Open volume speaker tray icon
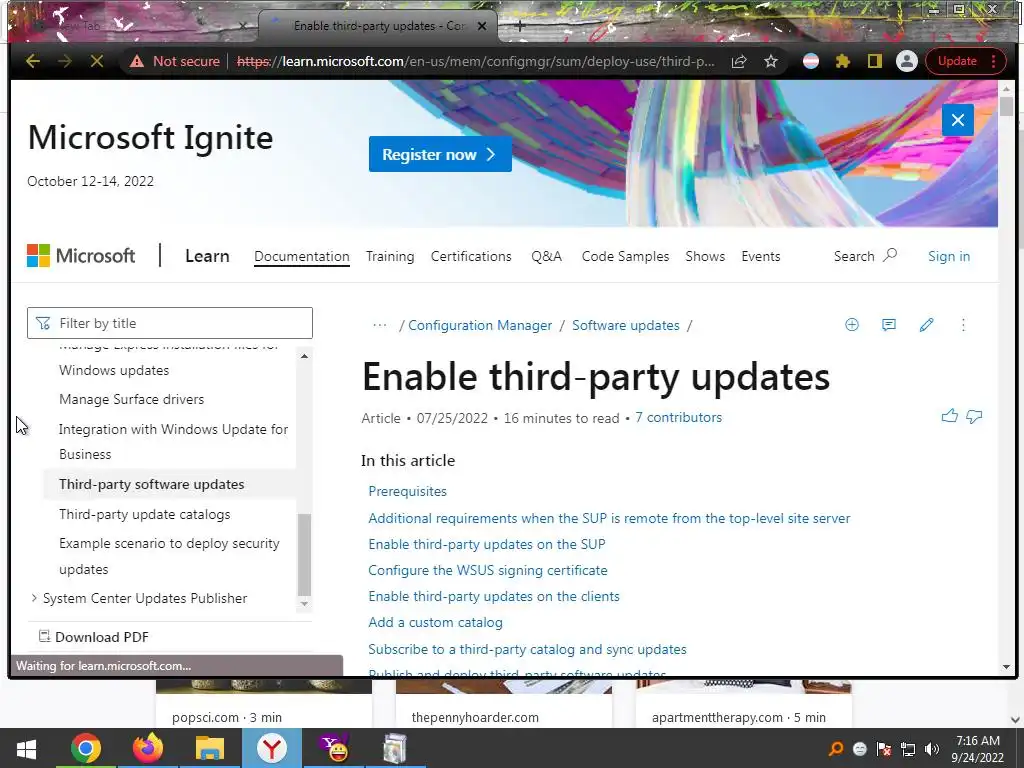The height and width of the screenshot is (768, 1024). coord(932,749)
